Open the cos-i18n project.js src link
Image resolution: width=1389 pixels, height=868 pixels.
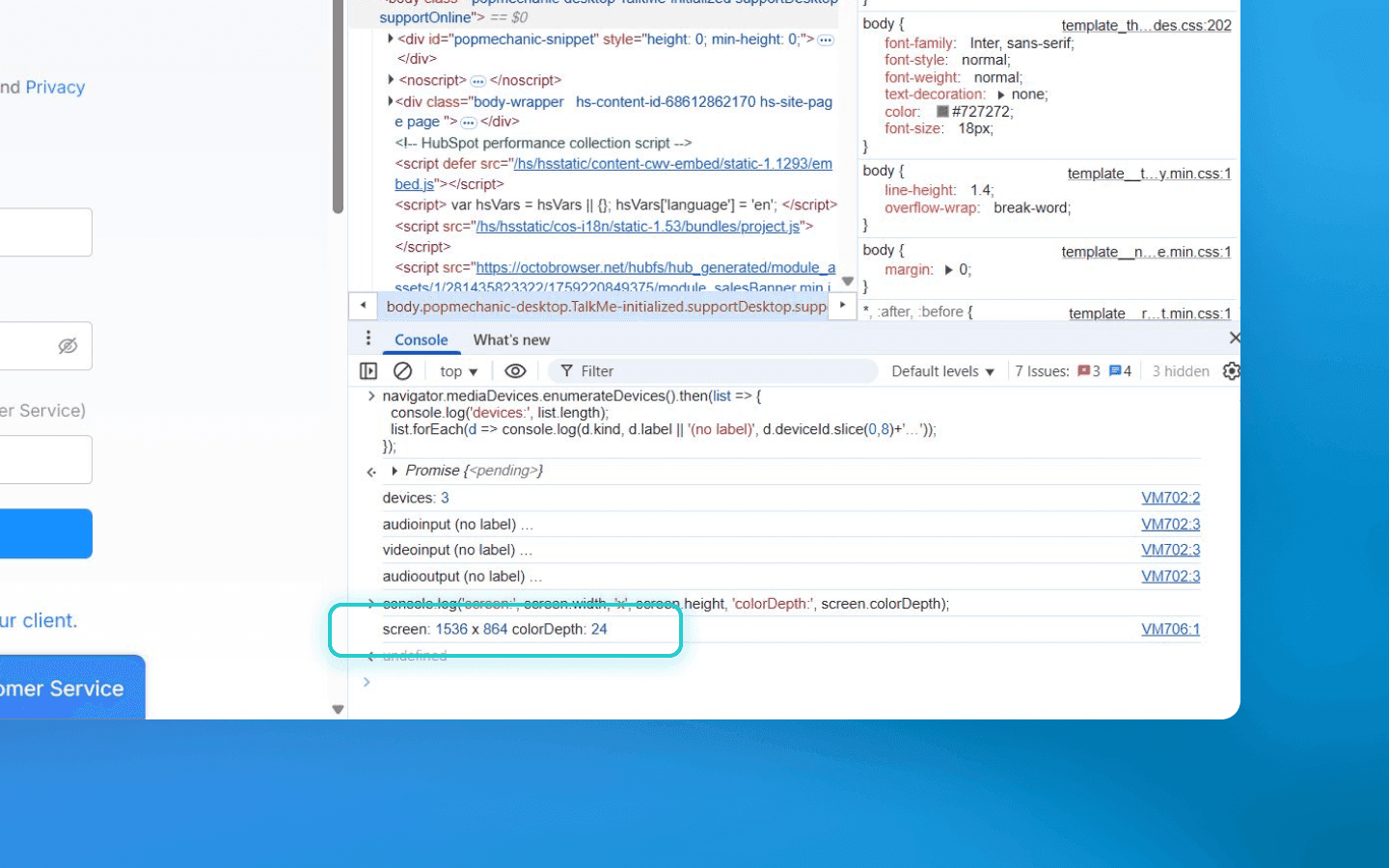click(x=639, y=227)
